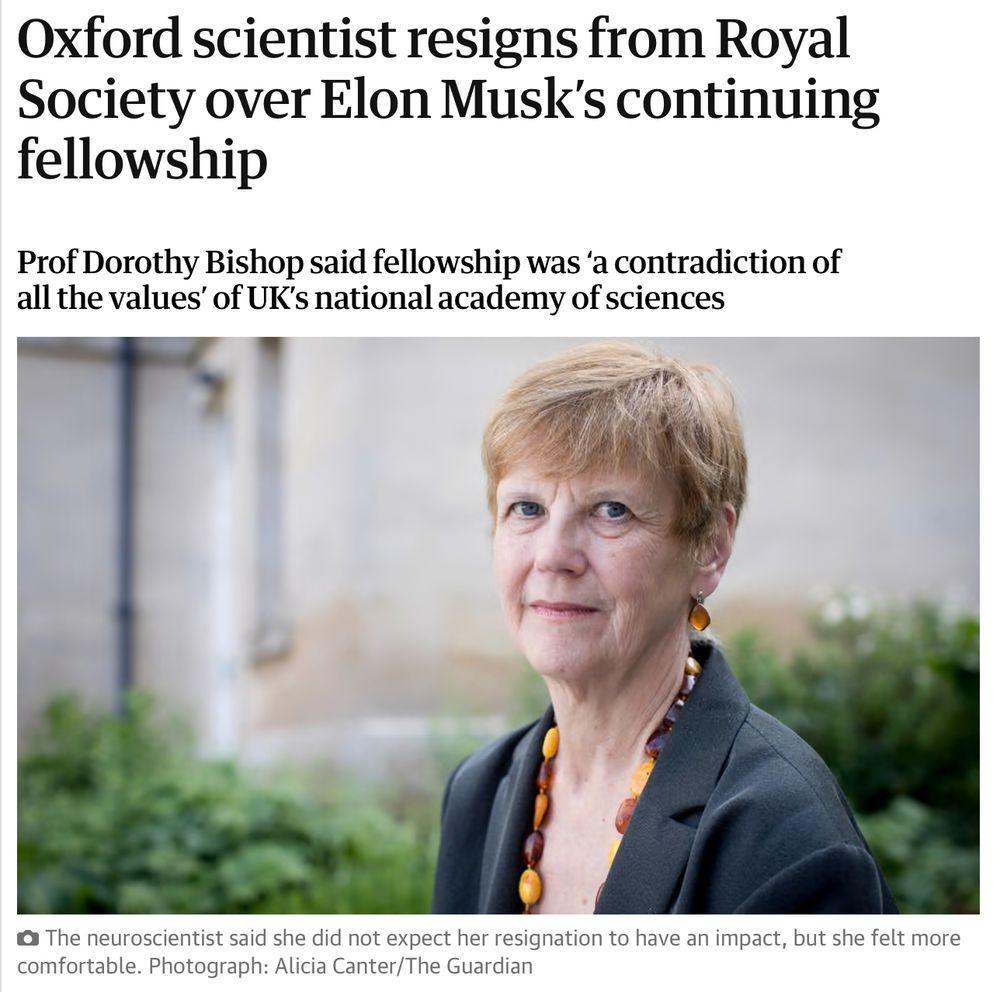Viewport: 1000px width, 992px height.
Task: Click the word 'continuing' in the headline
Action: coord(747,101)
